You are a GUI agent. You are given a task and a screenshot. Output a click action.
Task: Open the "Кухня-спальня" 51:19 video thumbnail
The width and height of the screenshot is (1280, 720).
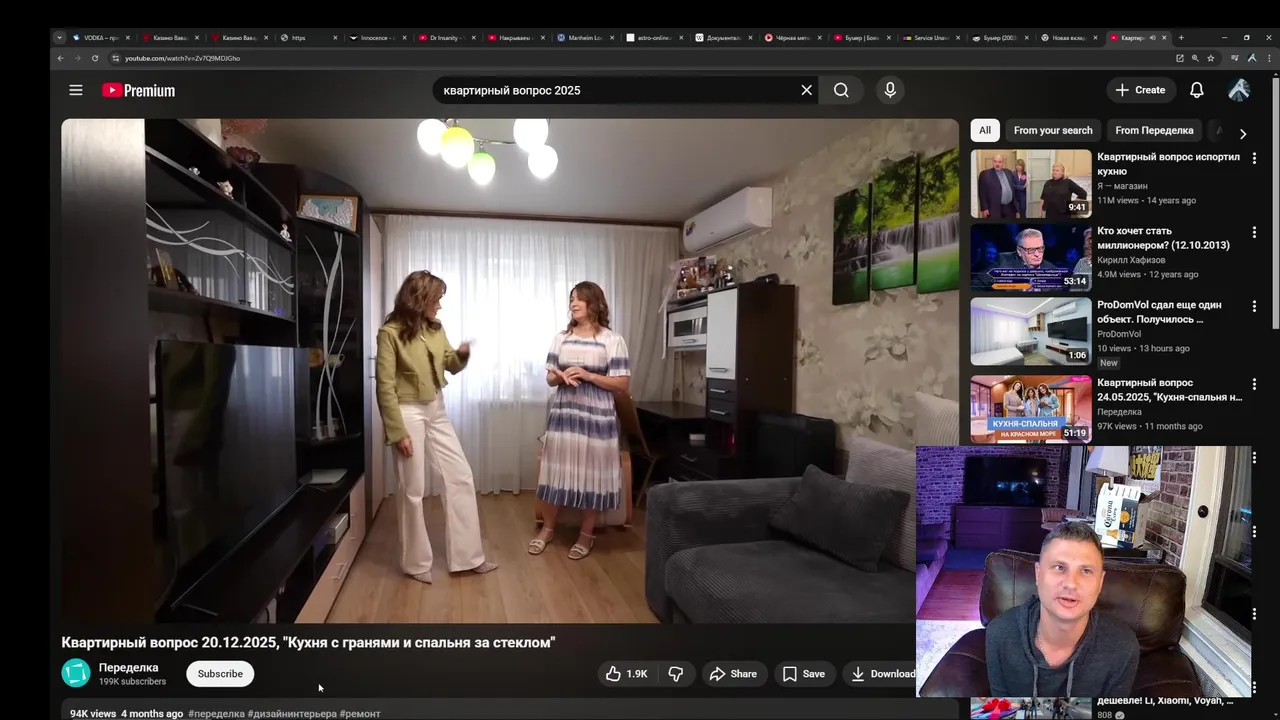(x=1031, y=409)
